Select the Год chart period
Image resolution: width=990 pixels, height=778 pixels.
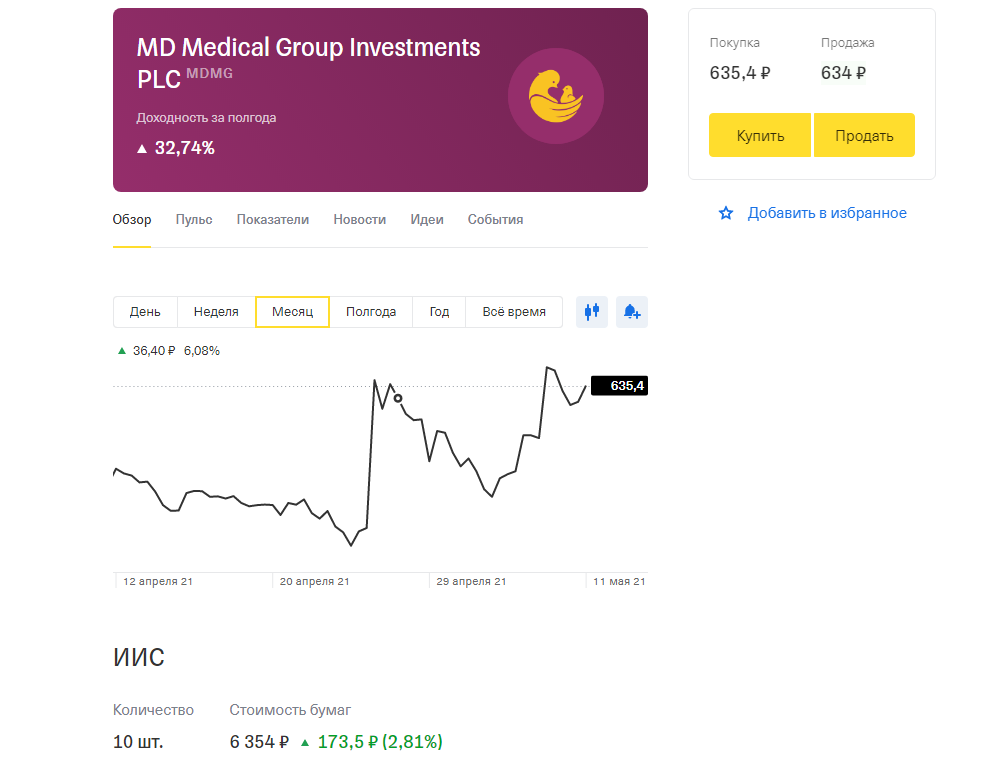439,312
